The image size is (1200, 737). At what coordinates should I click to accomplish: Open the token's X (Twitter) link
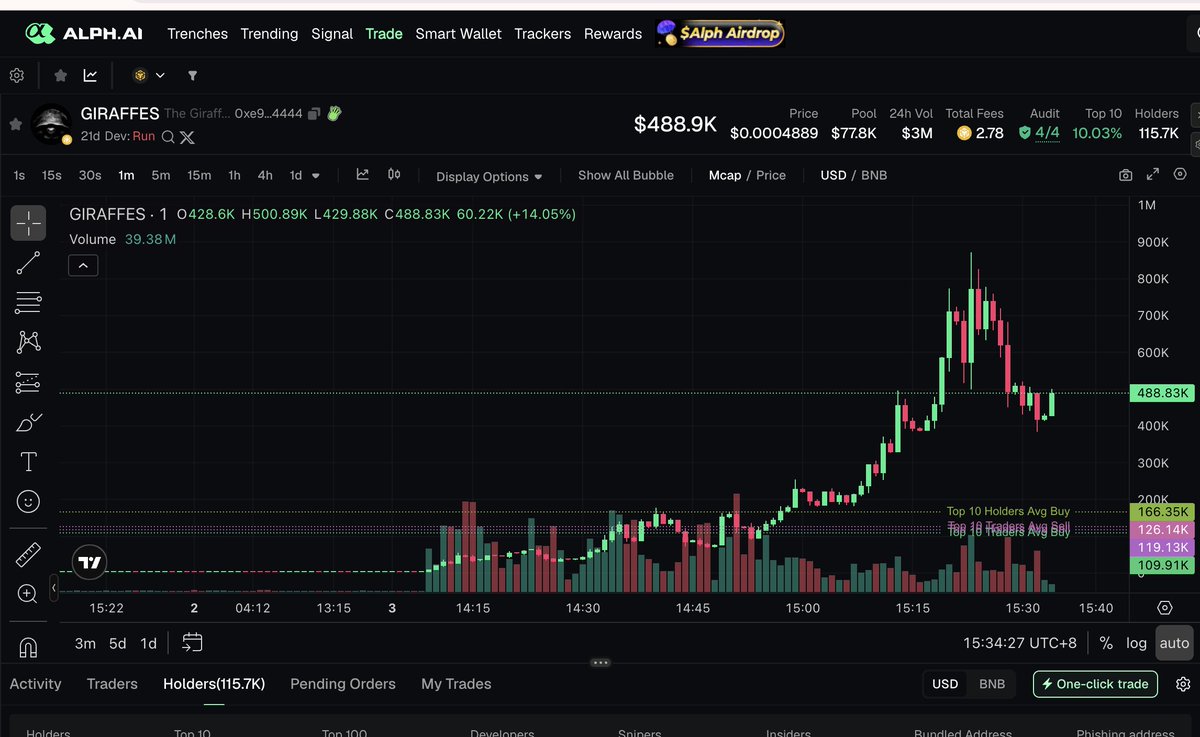point(186,136)
